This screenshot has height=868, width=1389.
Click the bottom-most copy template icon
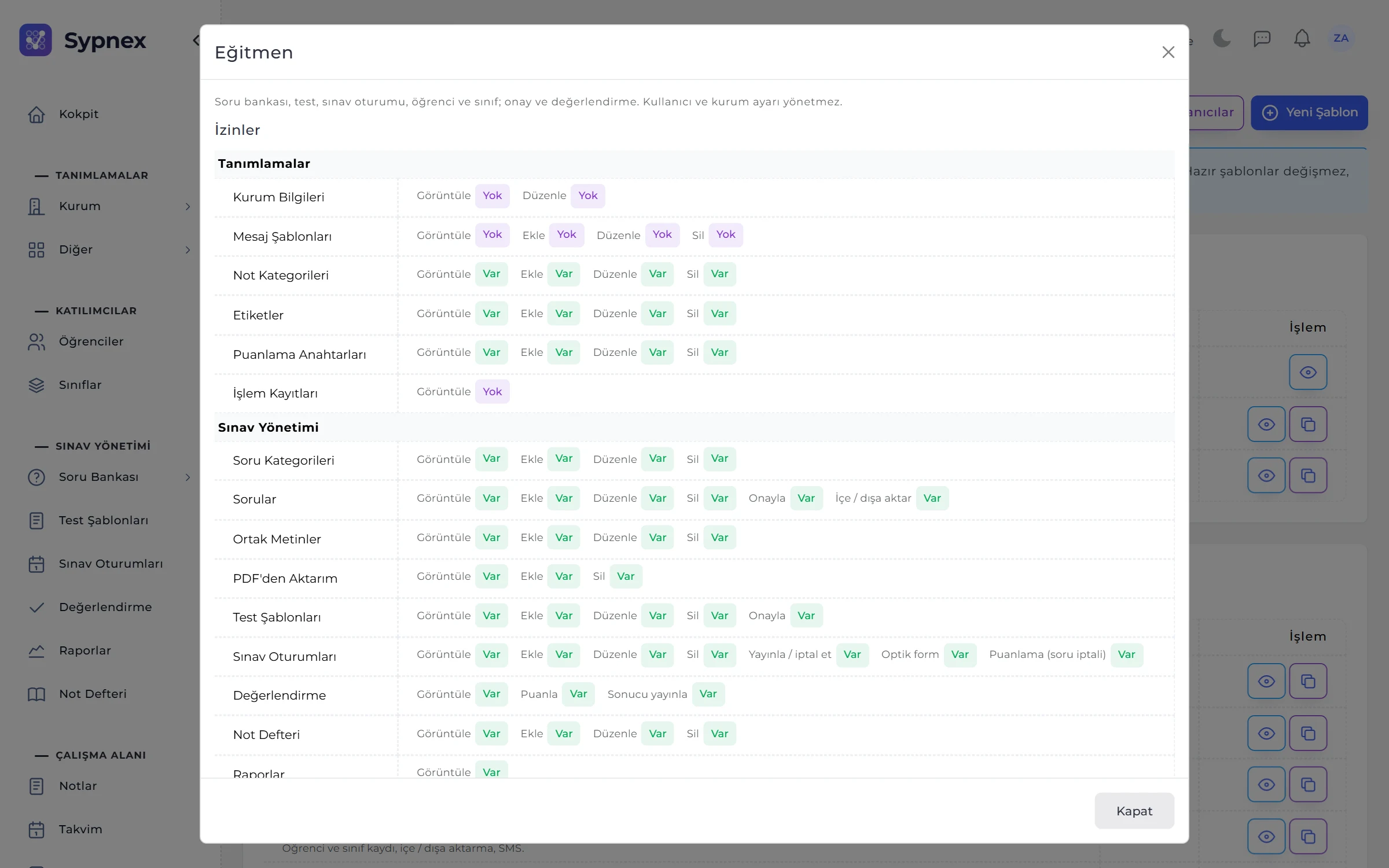(x=1308, y=836)
